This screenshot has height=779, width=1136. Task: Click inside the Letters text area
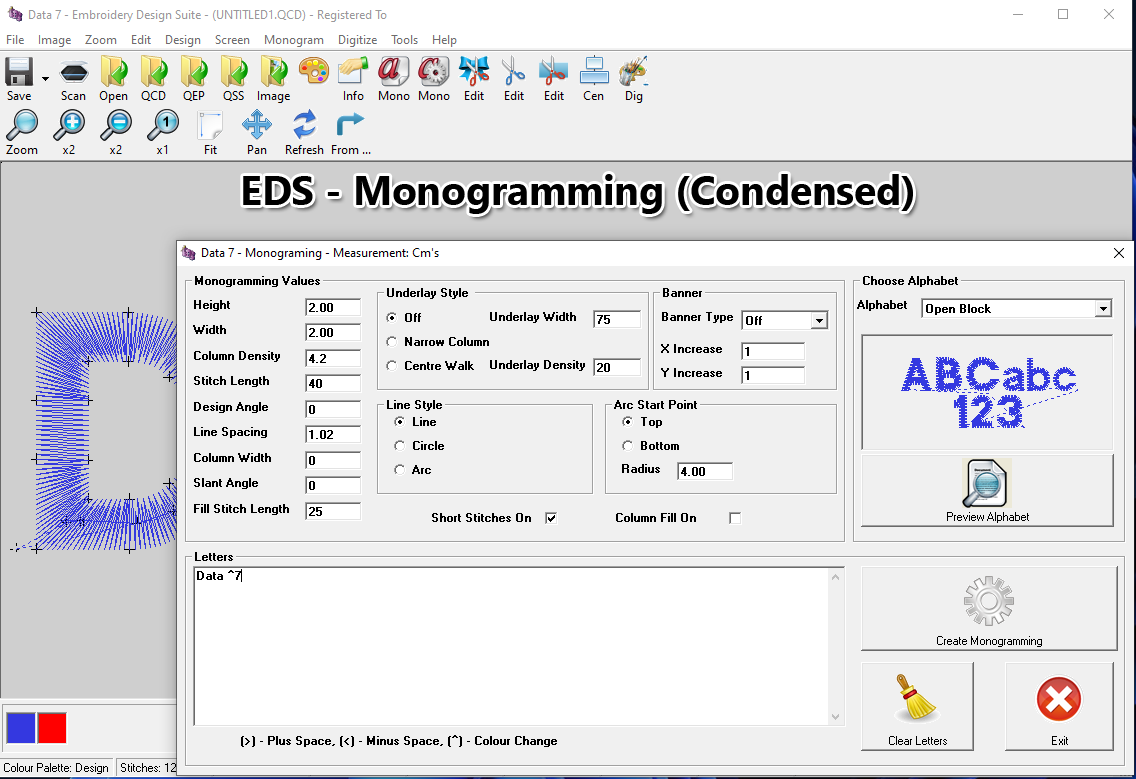coord(511,646)
